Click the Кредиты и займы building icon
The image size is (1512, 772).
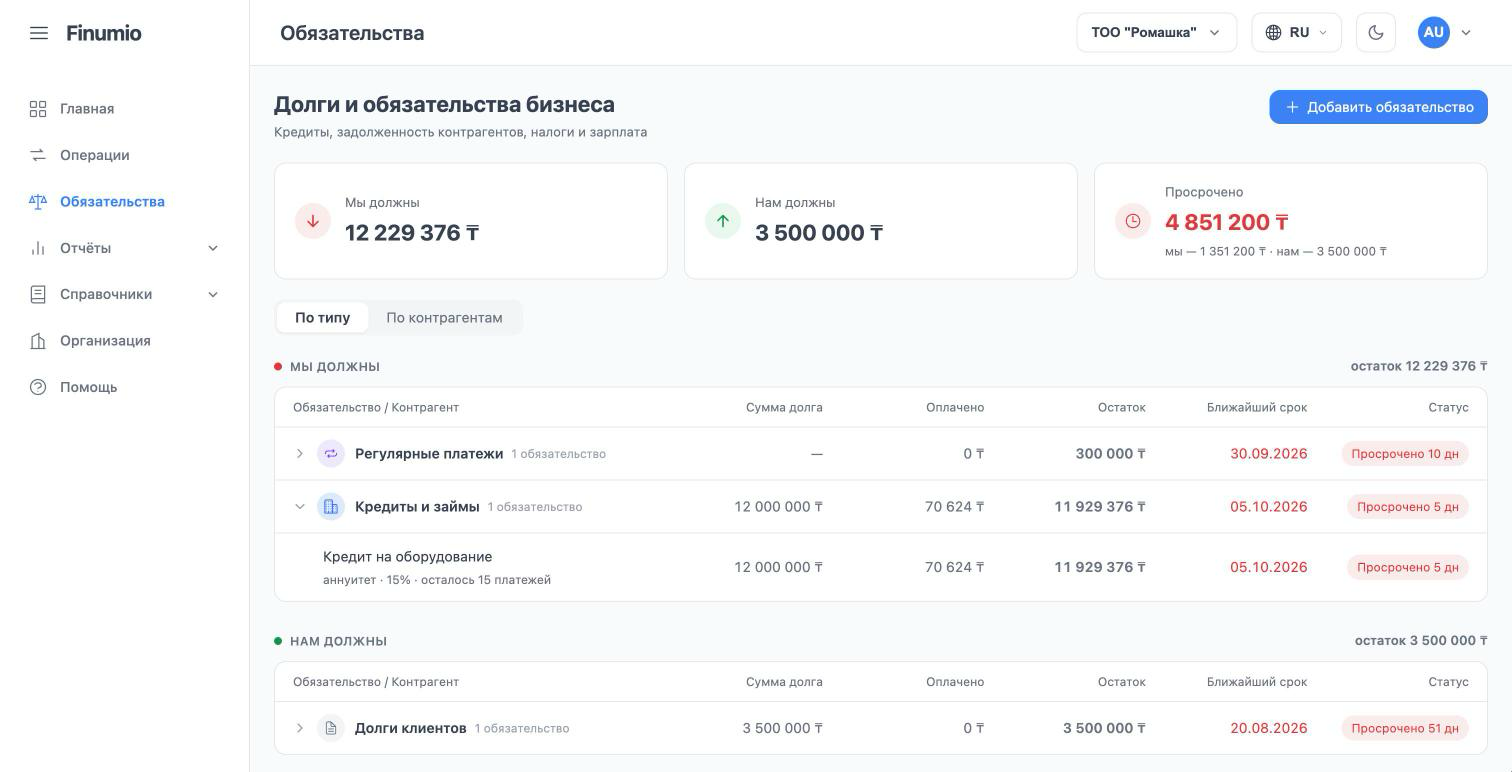(331, 507)
